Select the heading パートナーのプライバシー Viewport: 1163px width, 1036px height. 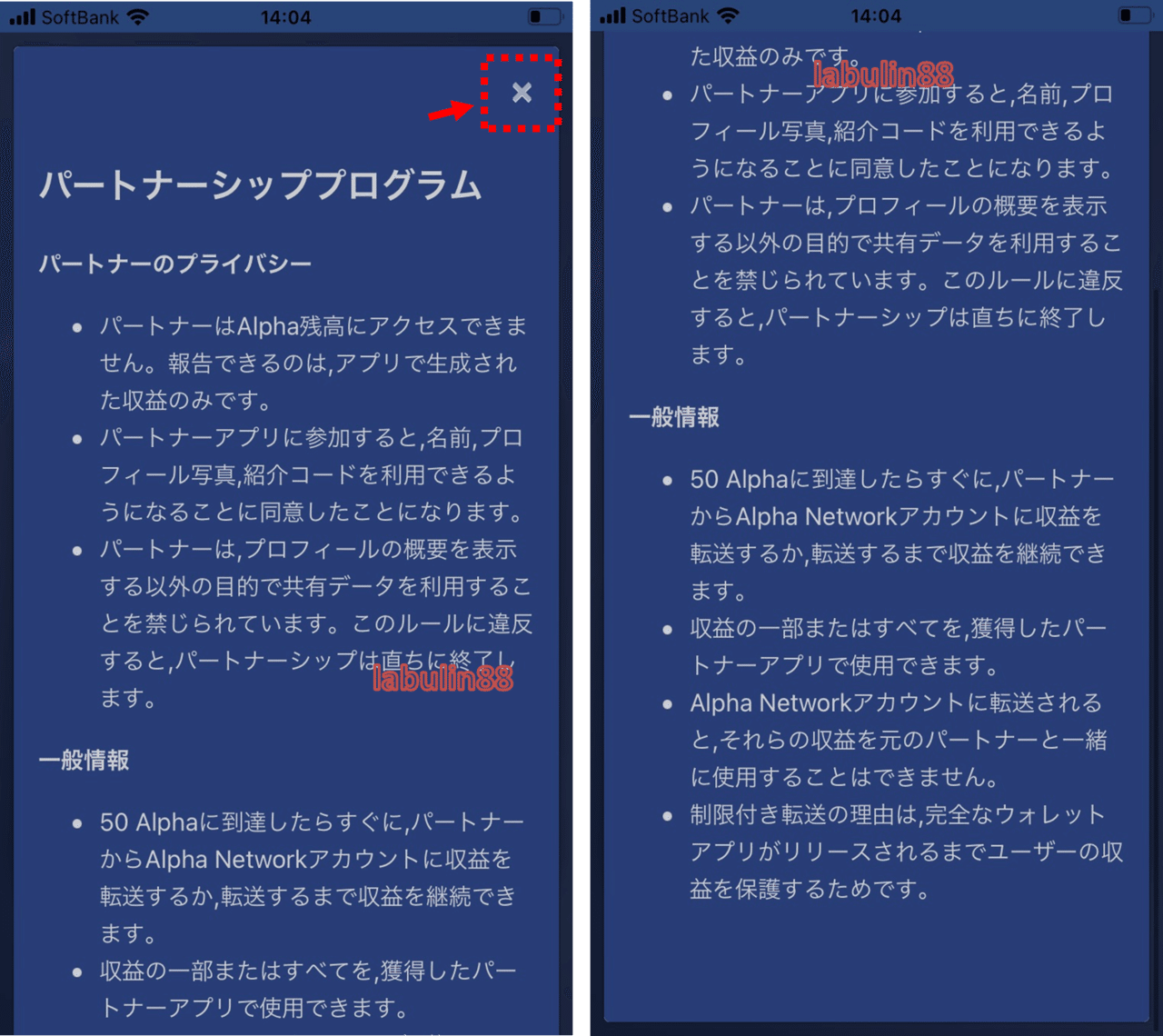pos(174,264)
